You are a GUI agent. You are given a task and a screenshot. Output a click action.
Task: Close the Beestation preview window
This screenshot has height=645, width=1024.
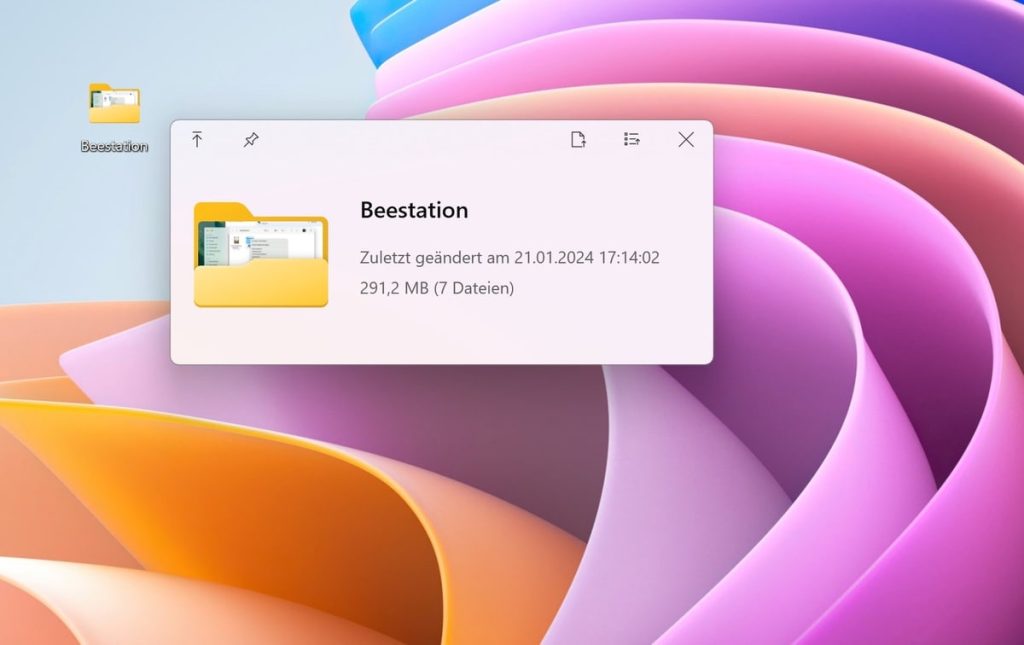(686, 139)
